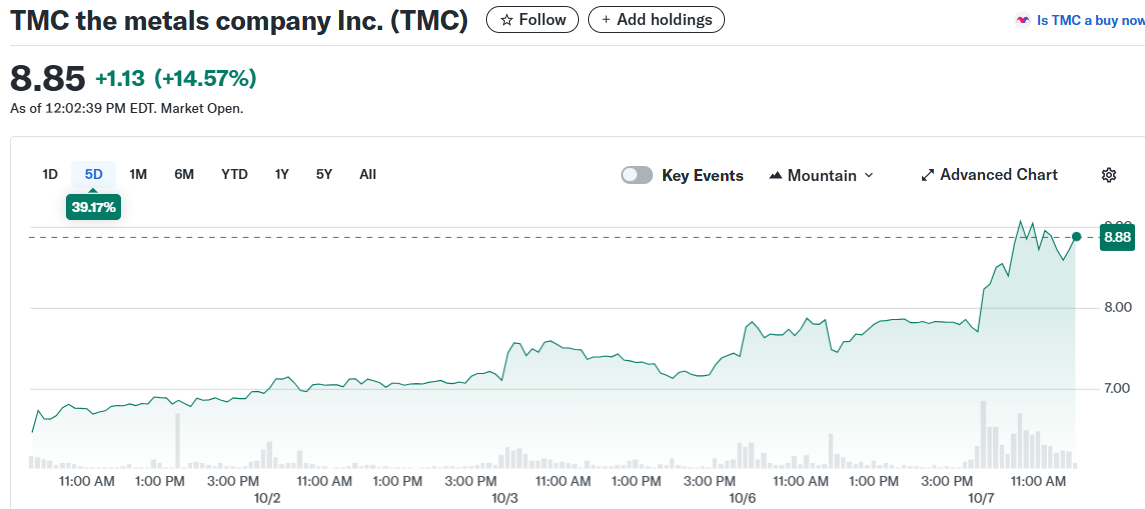
Task: Click the green endpoint dot on the price line
Action: point(1076,237)
